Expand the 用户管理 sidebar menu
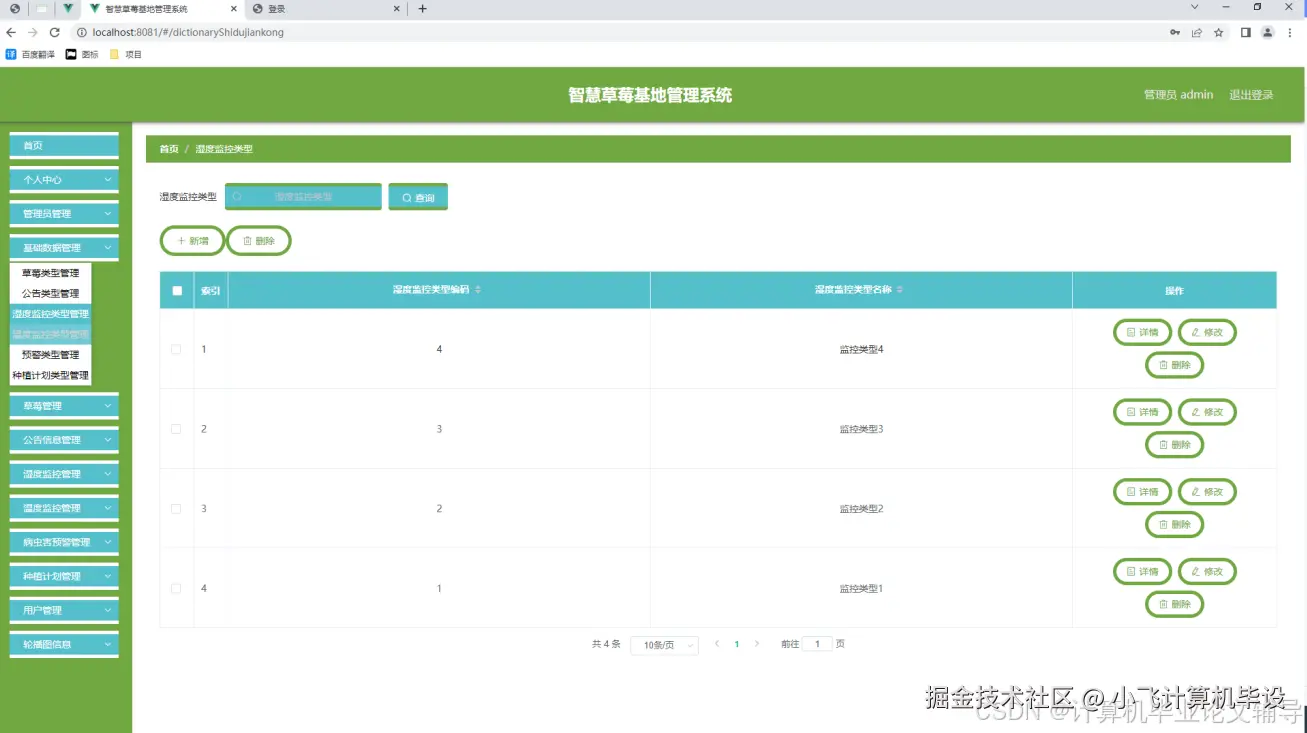 pyautogui.click(x=64, y=610)
